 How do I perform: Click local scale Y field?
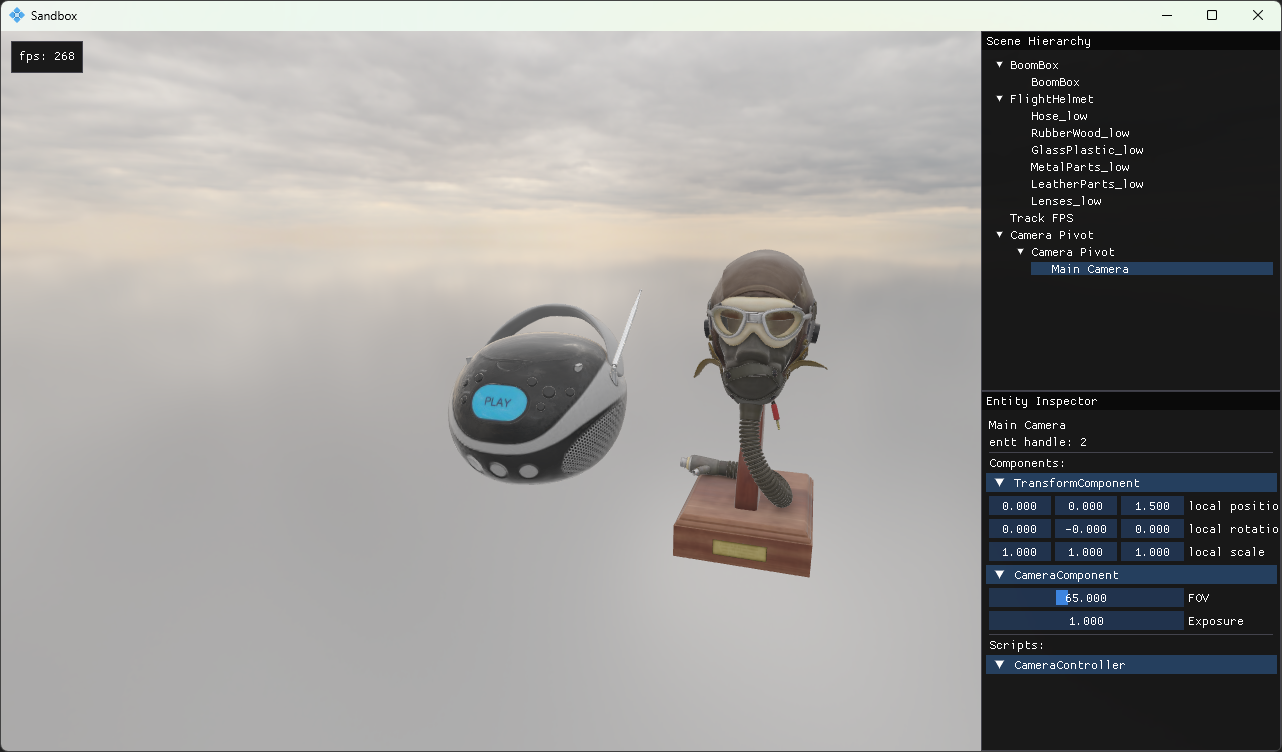pos(1086,552)
